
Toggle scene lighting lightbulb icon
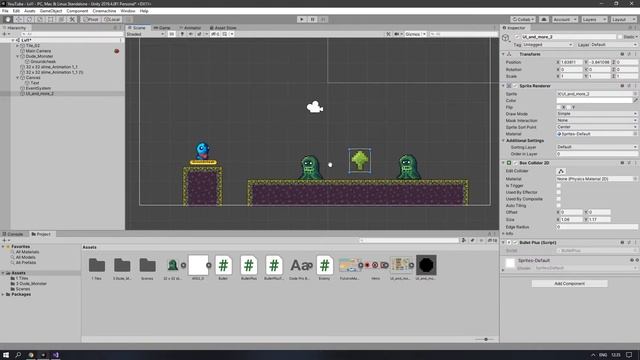[x=182, y=34]
